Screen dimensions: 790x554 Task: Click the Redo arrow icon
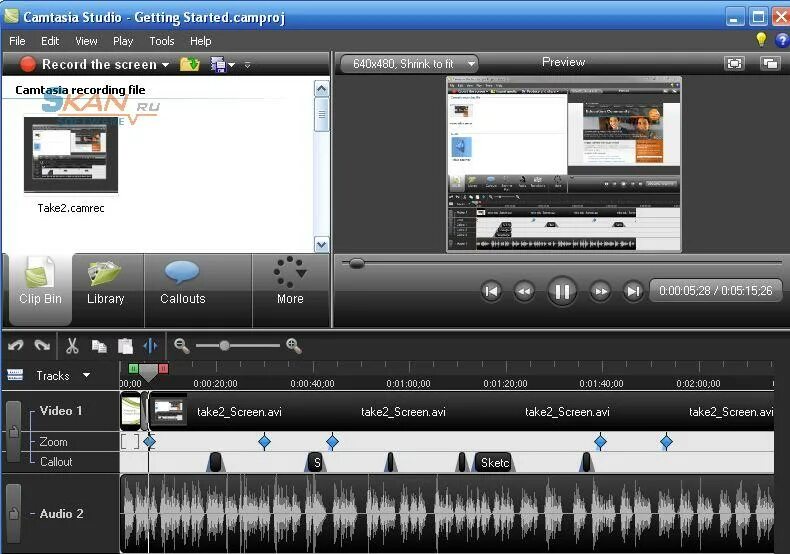coord(42,346)
